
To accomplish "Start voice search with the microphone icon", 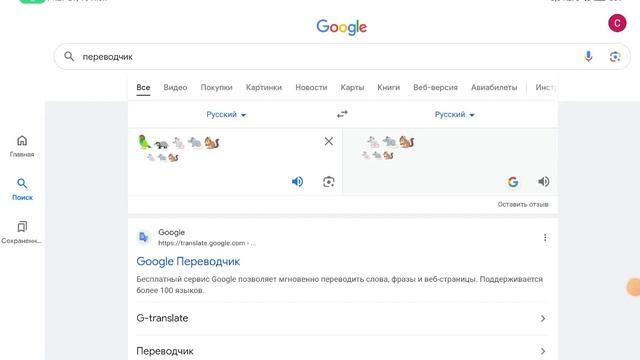I will (588, 56).
